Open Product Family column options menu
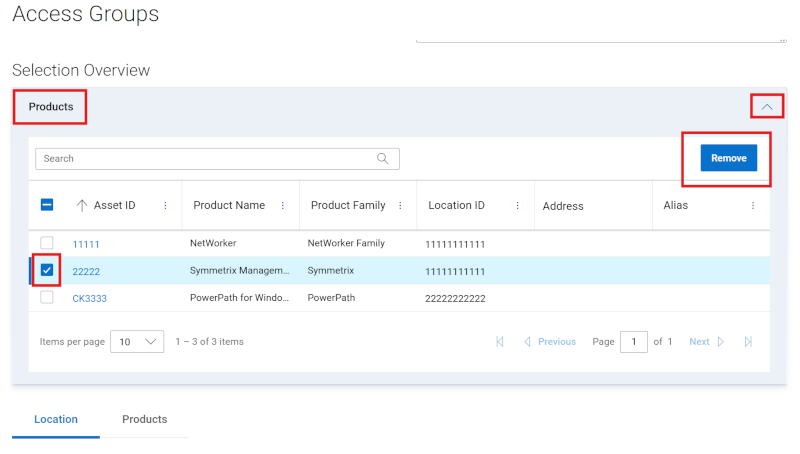 point(400,206)
